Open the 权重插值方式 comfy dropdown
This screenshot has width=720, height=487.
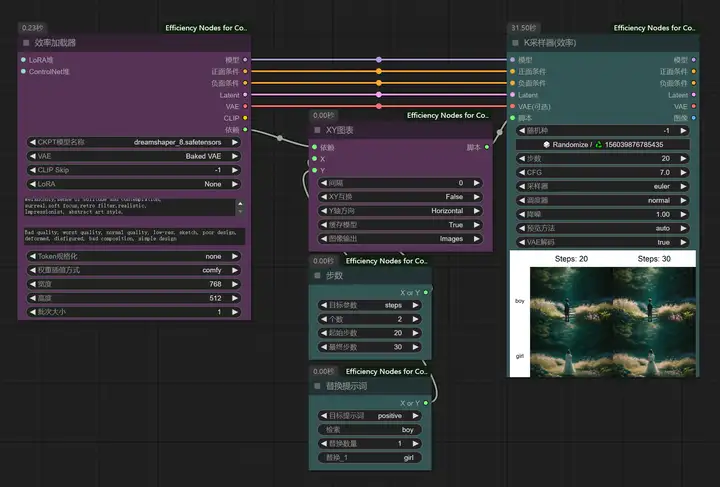tap(134, 270)
